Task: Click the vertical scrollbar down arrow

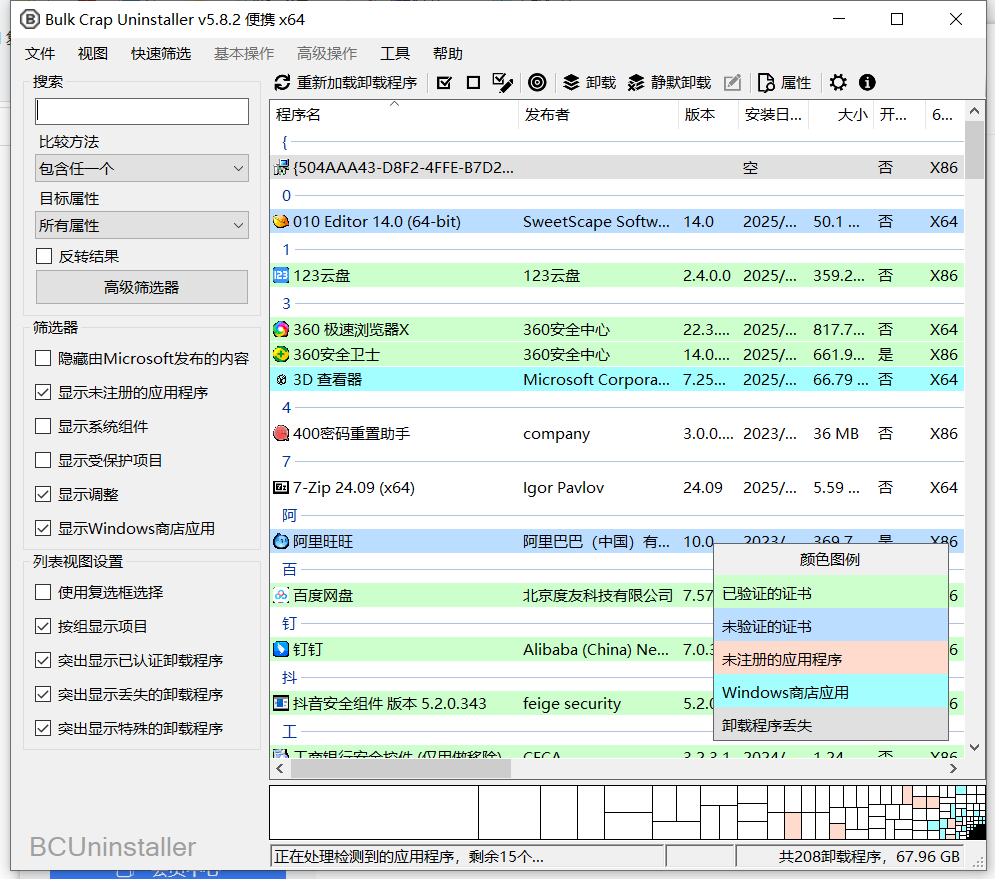Action: pos(975,748)
